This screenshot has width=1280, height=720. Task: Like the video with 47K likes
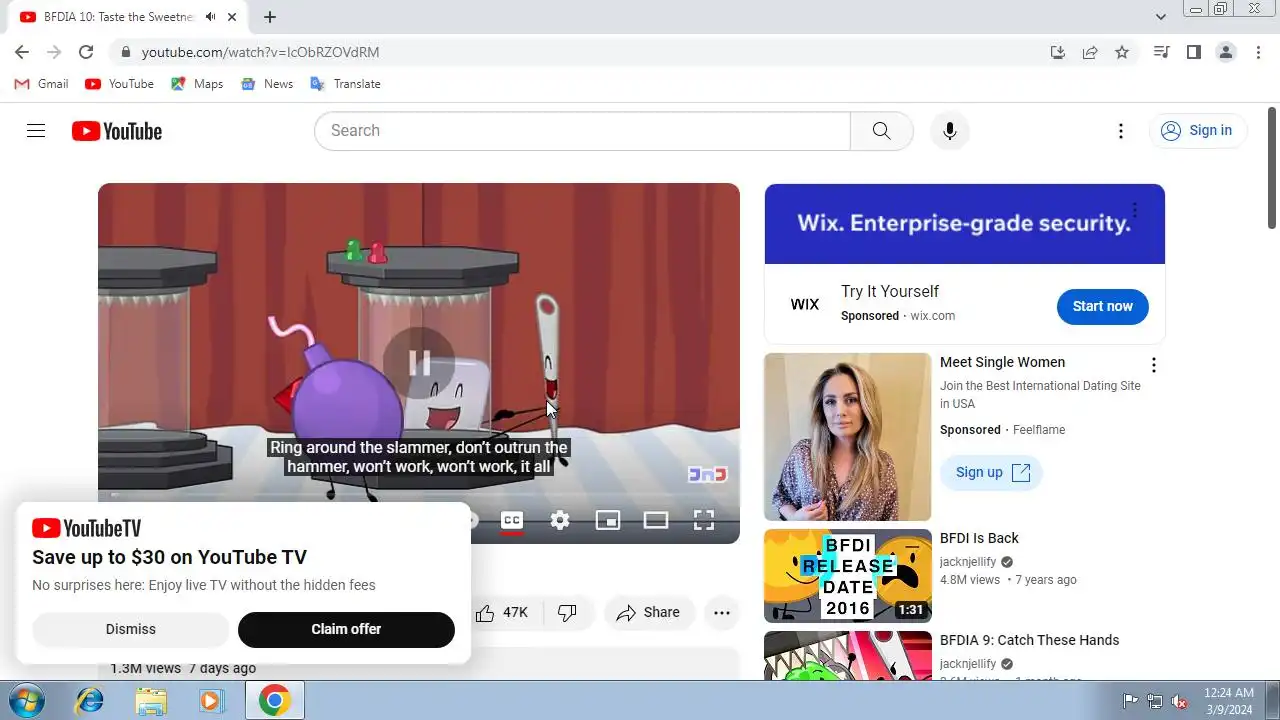[503, 613]
